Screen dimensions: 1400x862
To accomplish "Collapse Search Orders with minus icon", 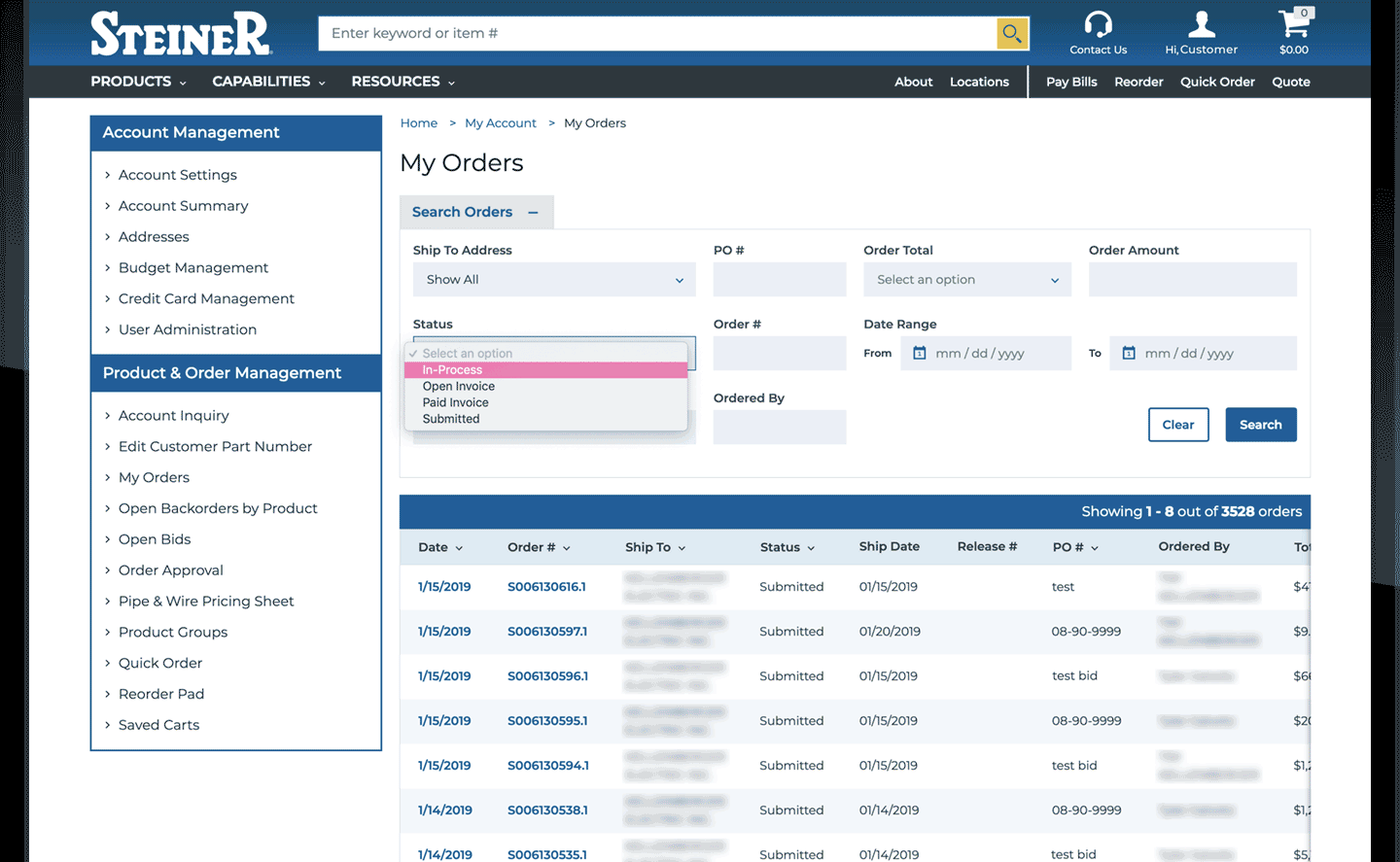I will click(x=533, y=213).
